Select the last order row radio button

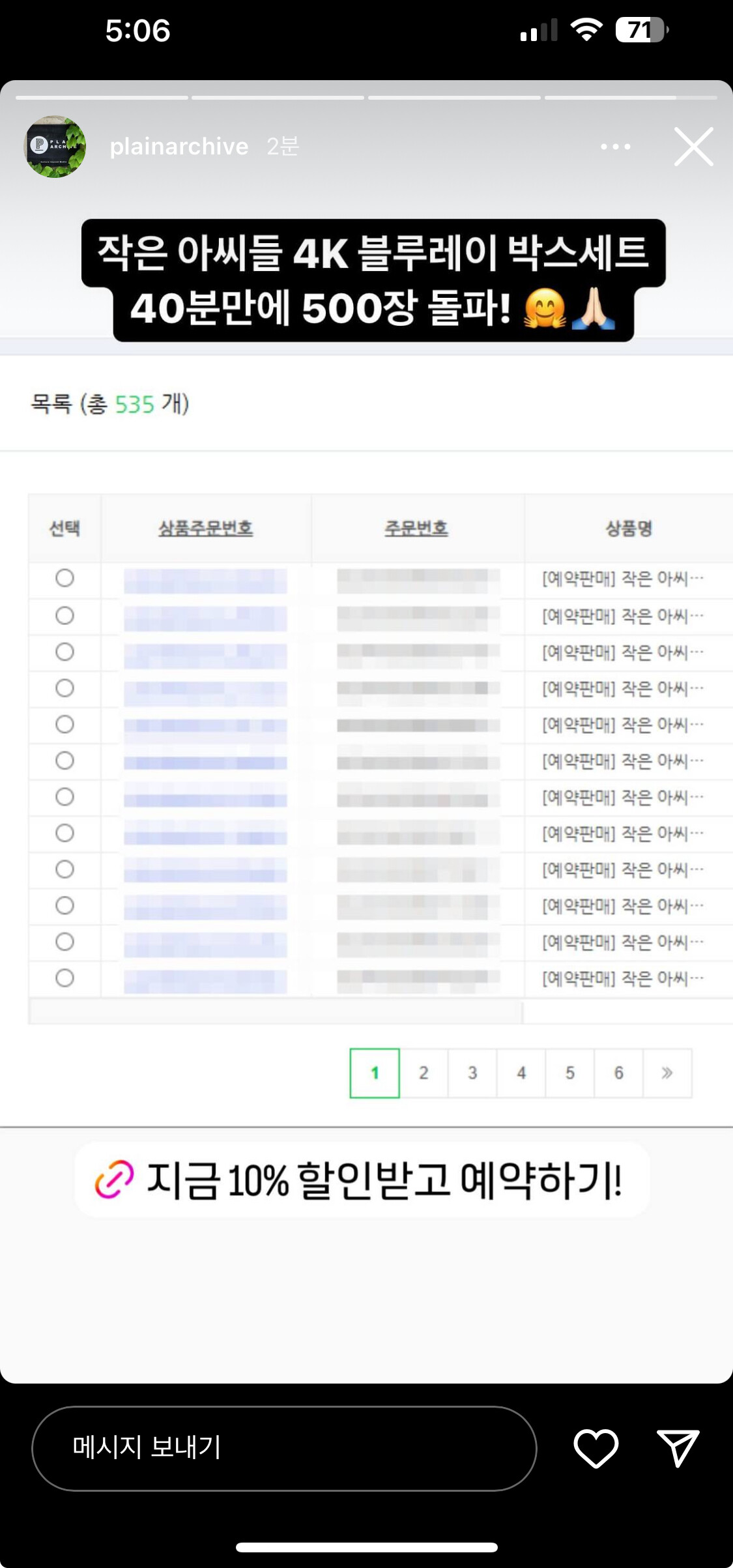pyautogui.click(x=65, y=978)
